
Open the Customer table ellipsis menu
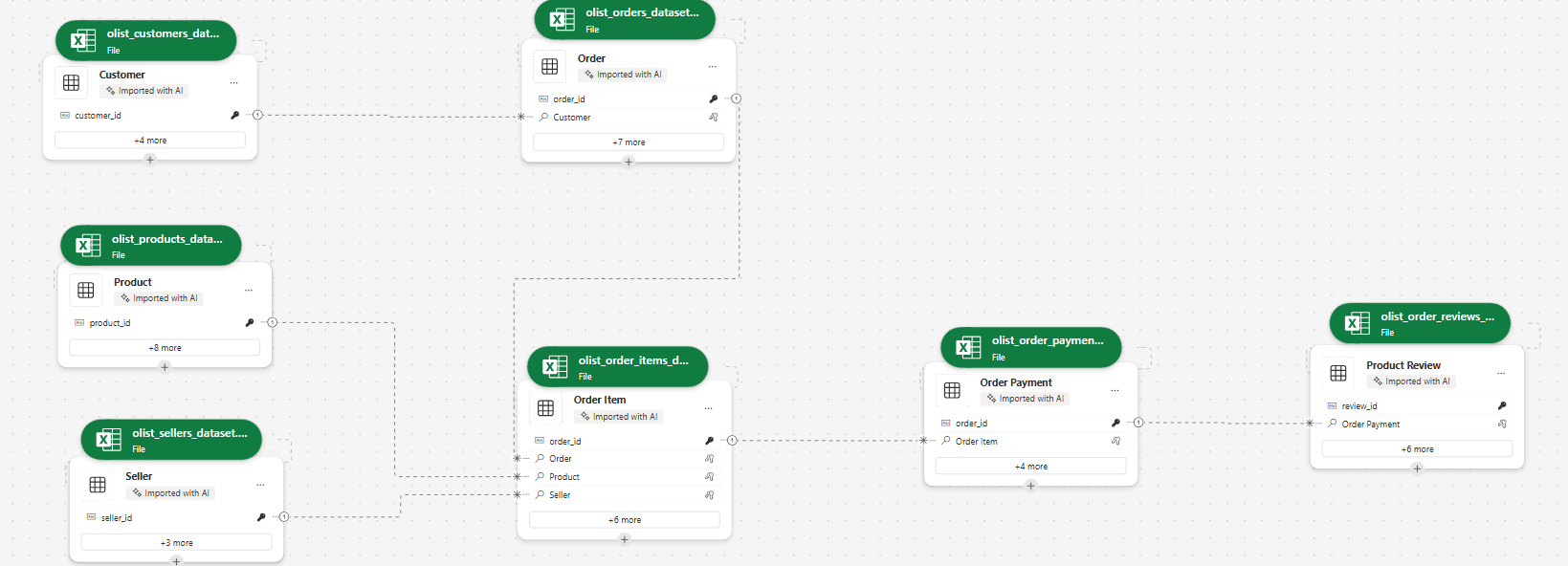pos(233,83)
